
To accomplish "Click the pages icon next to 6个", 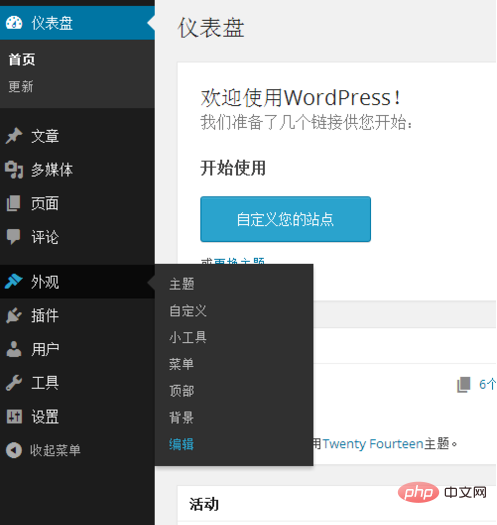I will 464,385.
